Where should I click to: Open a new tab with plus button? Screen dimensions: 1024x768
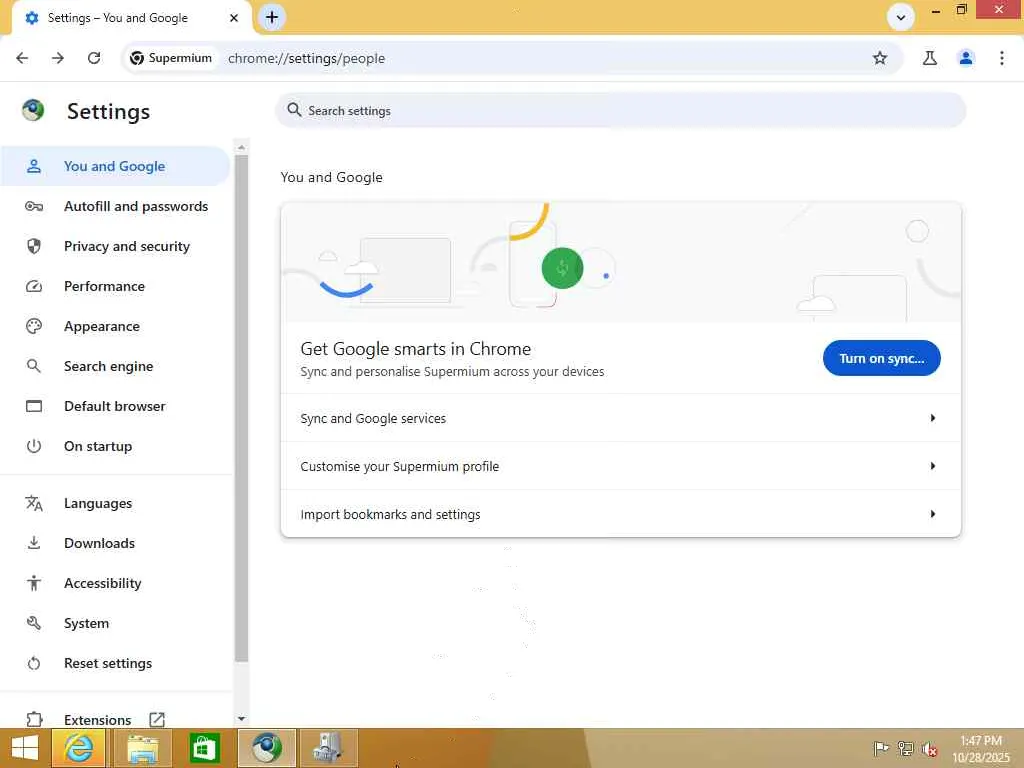point(272,17)
